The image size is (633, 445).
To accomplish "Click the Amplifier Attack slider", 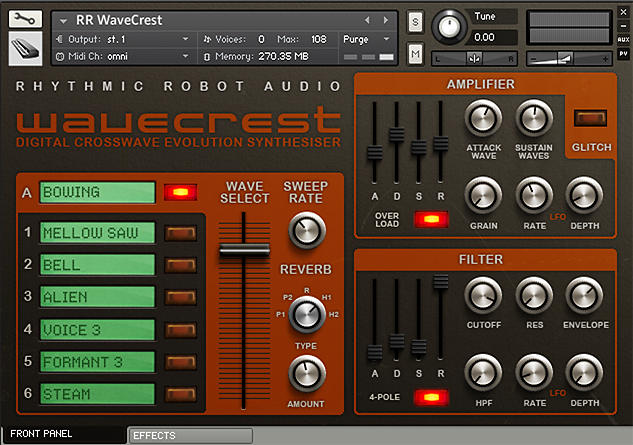I will pos(375,153).
